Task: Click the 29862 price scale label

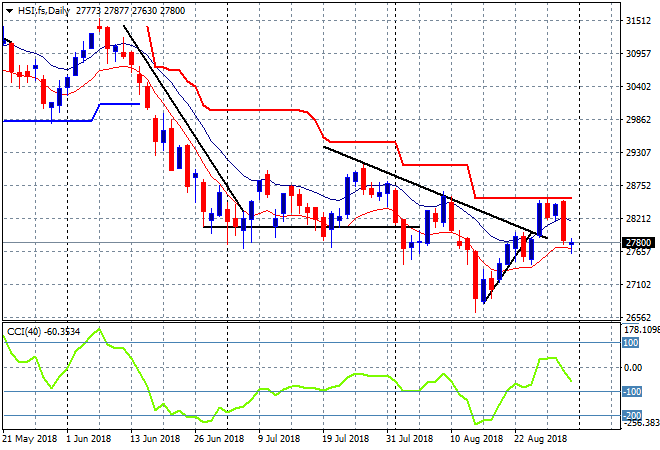Action: [638, 120]
